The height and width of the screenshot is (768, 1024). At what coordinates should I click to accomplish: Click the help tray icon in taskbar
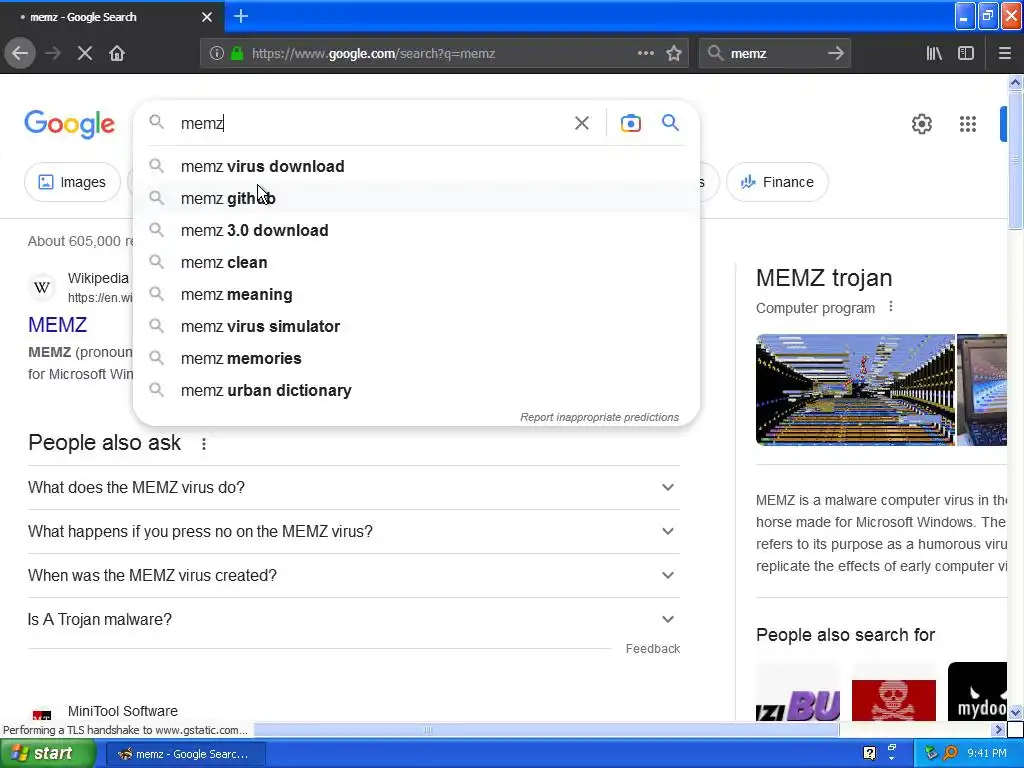point(869,754)
